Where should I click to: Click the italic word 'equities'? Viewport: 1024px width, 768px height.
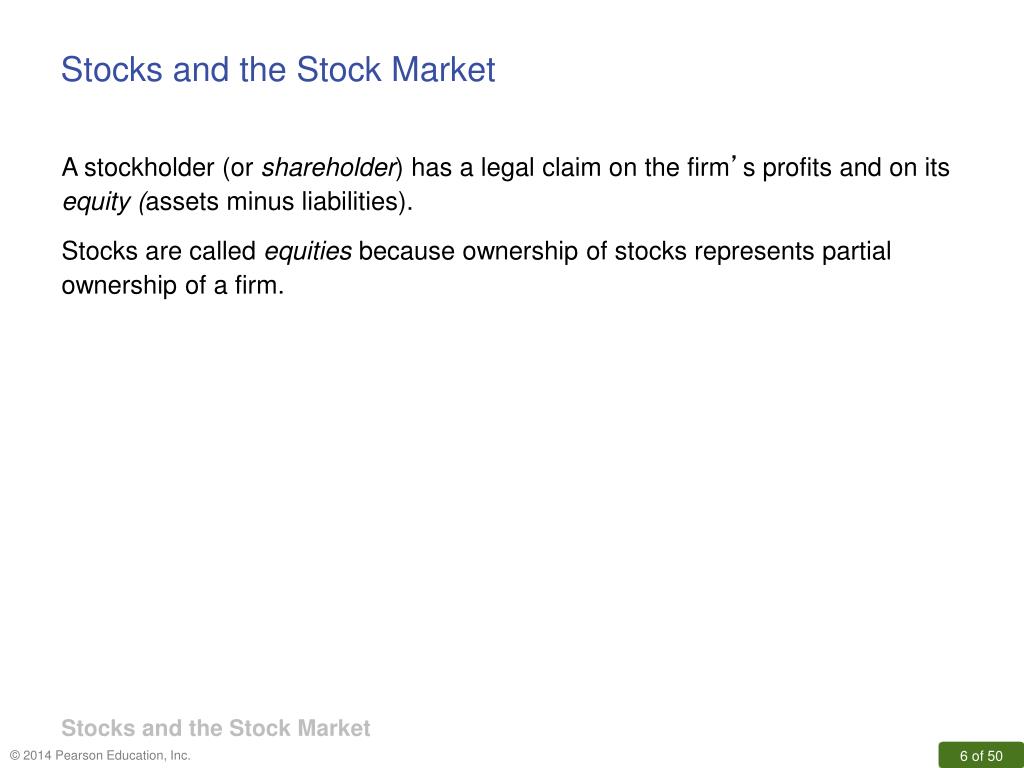(308, 251)
